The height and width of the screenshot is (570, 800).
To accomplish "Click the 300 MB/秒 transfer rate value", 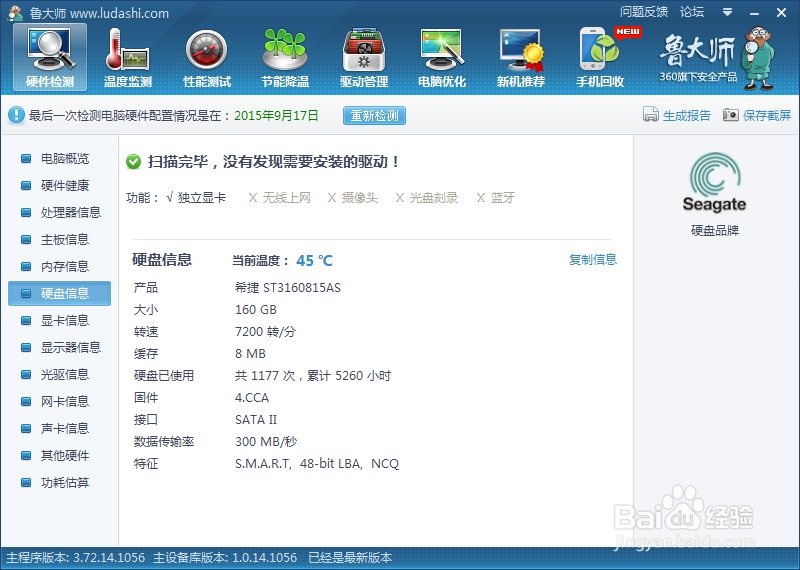I will (266, 441).
